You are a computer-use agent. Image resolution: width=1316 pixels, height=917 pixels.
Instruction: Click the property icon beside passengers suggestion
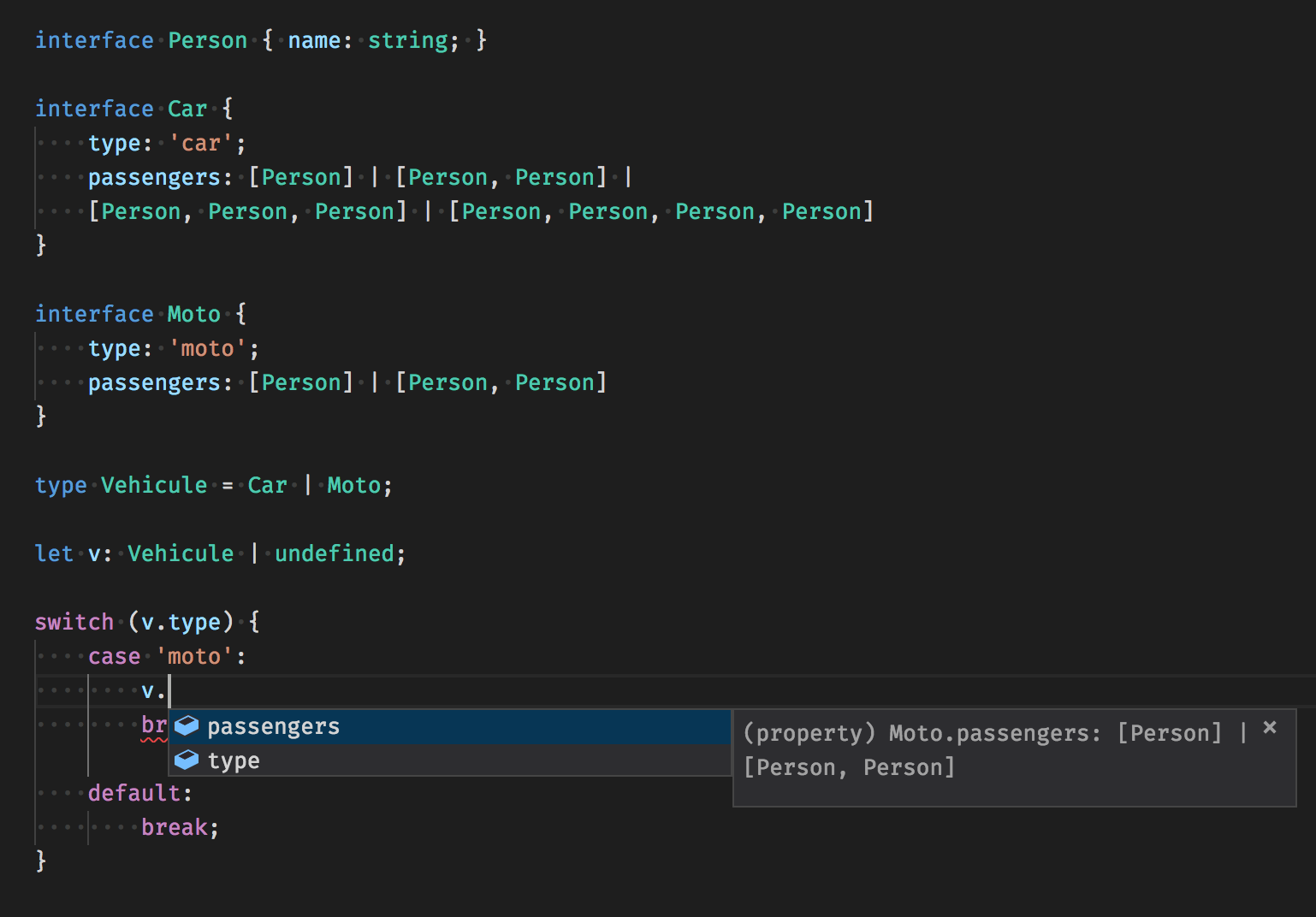(185, 725)
